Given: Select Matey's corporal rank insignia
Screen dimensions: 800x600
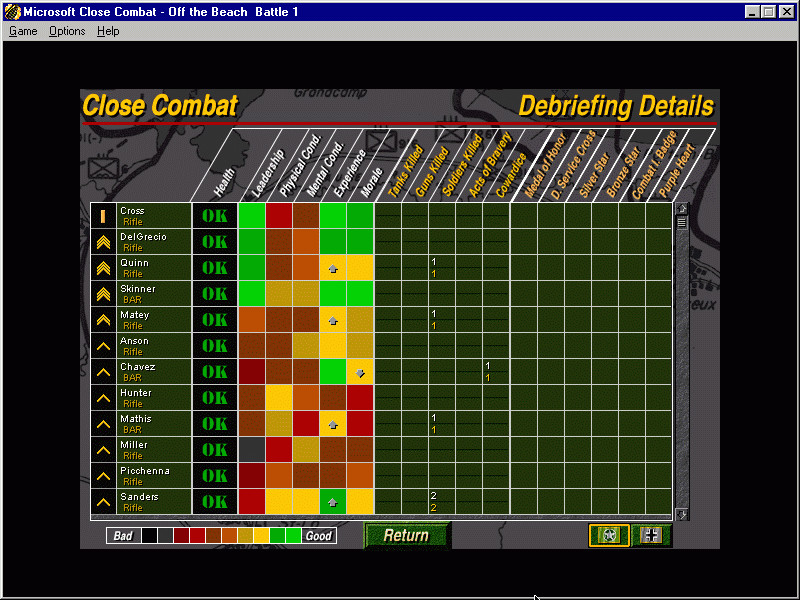Looking at the screenshot, I should point(103,320).
